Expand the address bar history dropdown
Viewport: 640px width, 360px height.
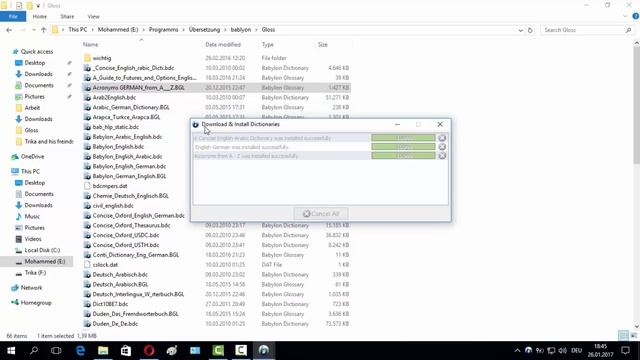pos(520,30)
